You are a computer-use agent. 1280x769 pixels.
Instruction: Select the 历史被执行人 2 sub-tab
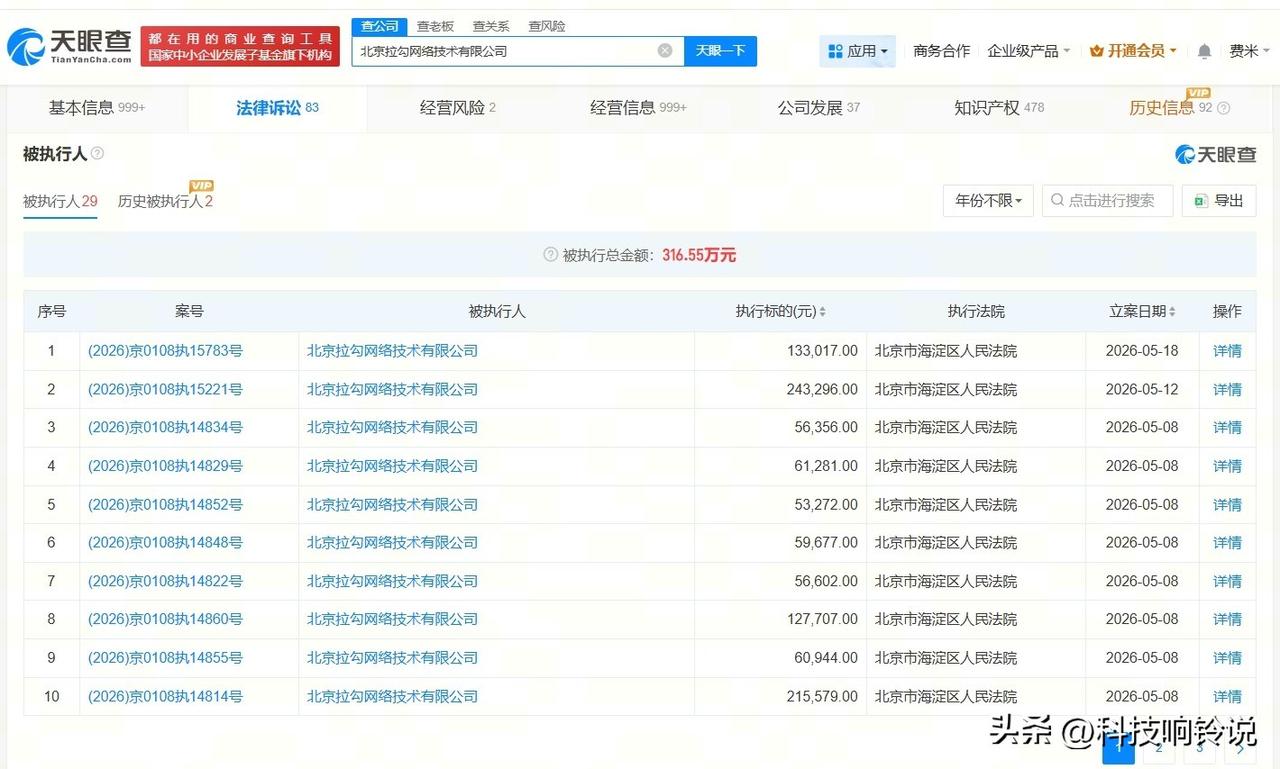165,201
